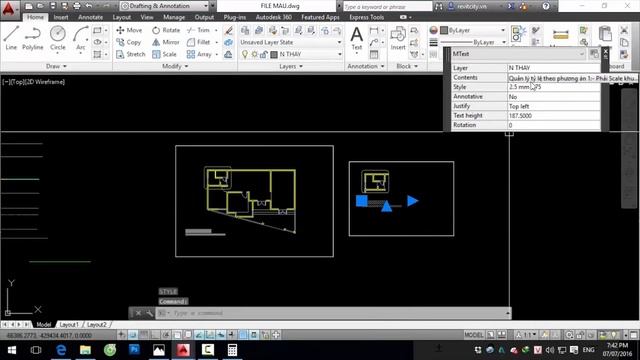
Task: Open the Express Tools ribbon tab
Action: click(366, 17)
